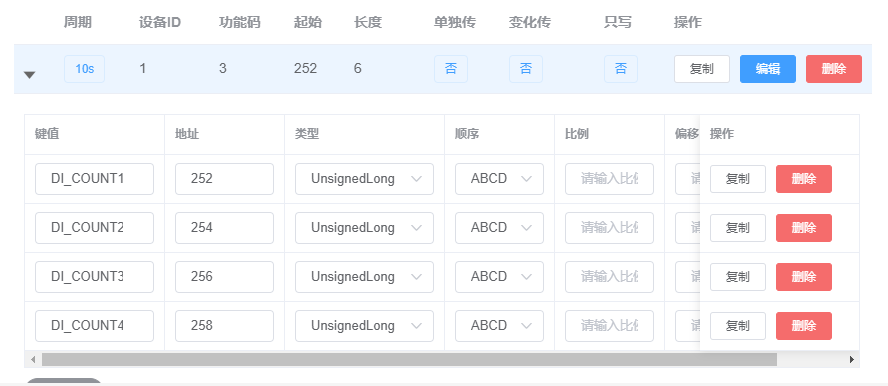The height and width of the screenshot is (386, 888).
Task: Click the DI_COUNT2 key field
Action: pyautogui.click(x=95, y=228)
